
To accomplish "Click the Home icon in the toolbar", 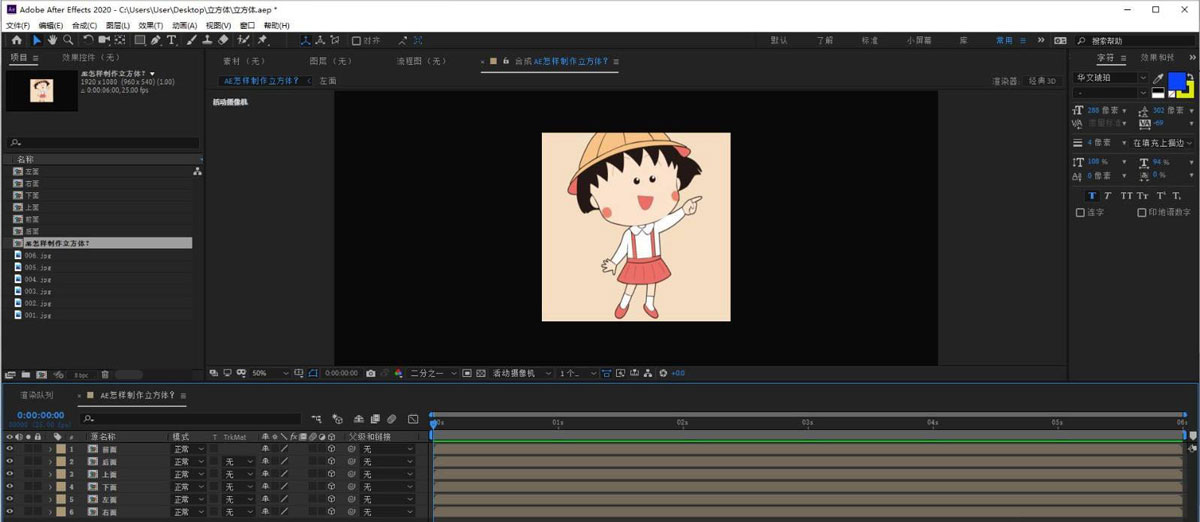I will [x=16, y=41].
